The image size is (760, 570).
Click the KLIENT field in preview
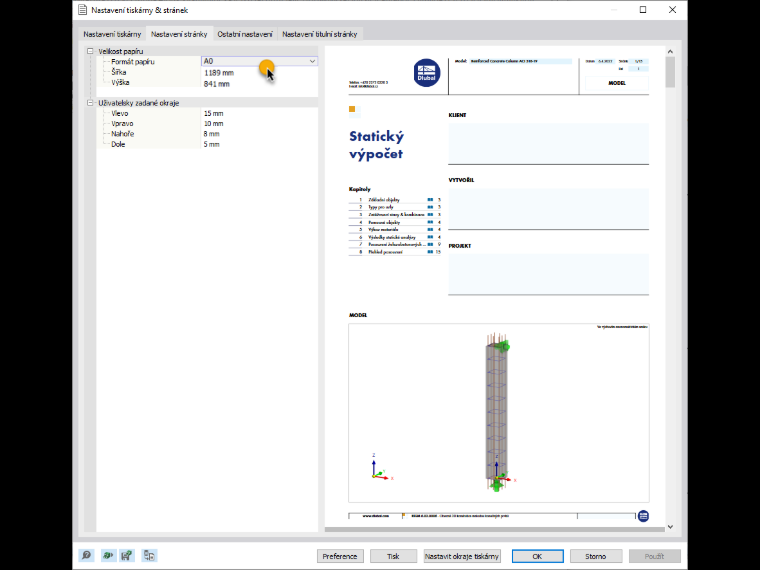(548, 143)
